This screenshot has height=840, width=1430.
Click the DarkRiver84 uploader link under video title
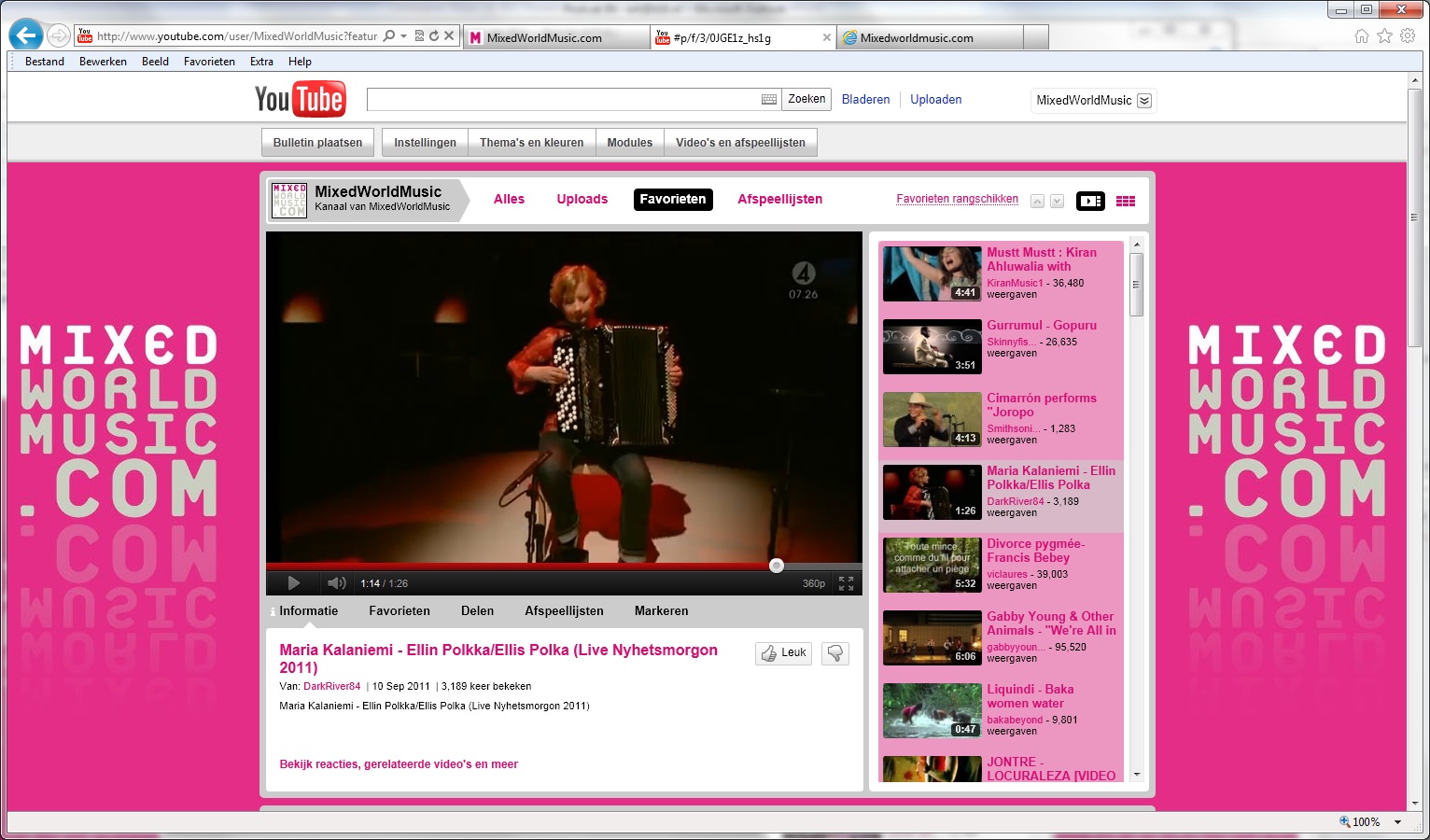coord(331,686)
